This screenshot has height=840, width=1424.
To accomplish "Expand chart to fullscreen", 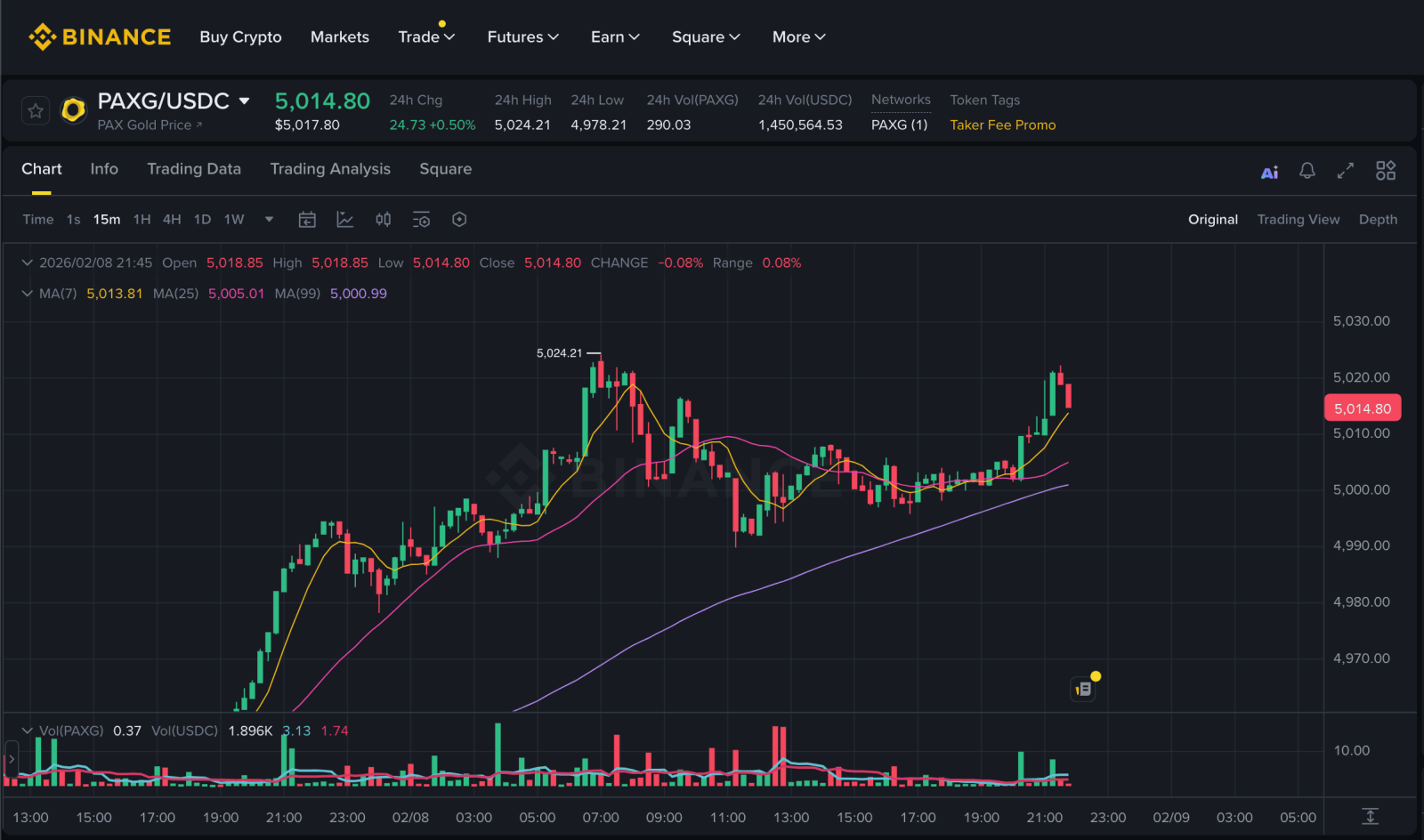I will pos(1346,171).
